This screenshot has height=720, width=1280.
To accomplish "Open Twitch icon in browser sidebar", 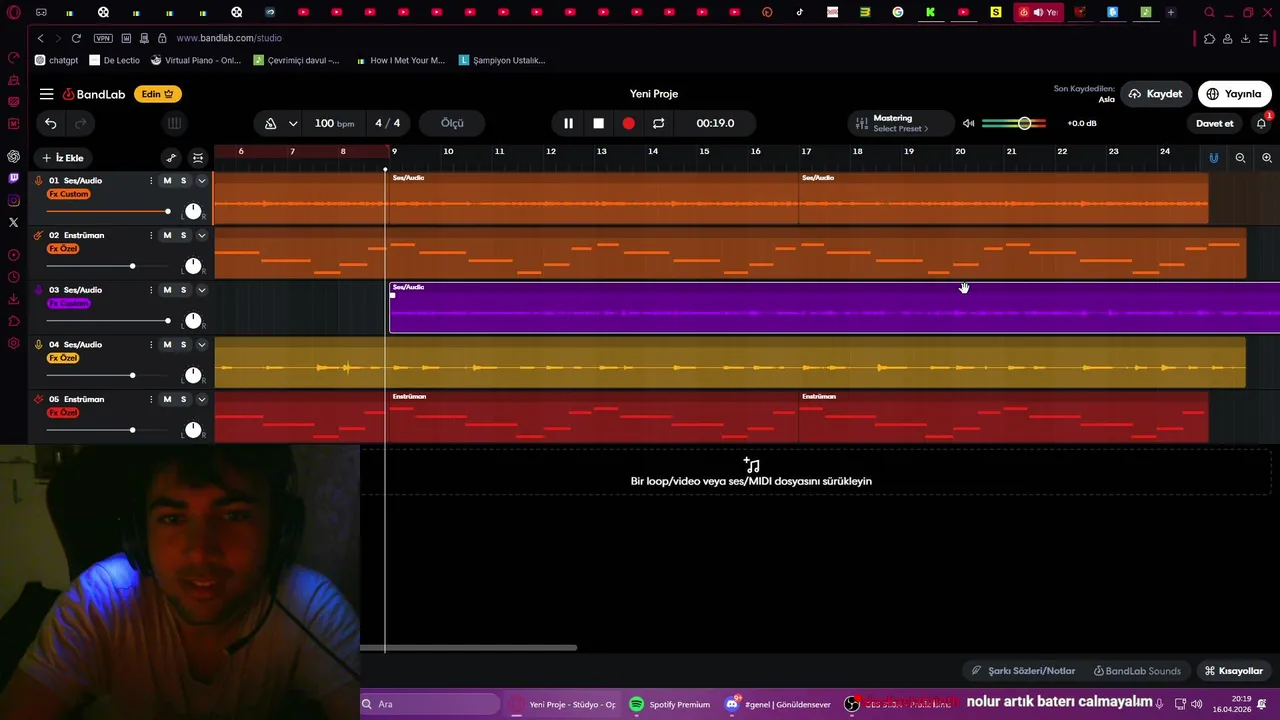I will (13, 178).
